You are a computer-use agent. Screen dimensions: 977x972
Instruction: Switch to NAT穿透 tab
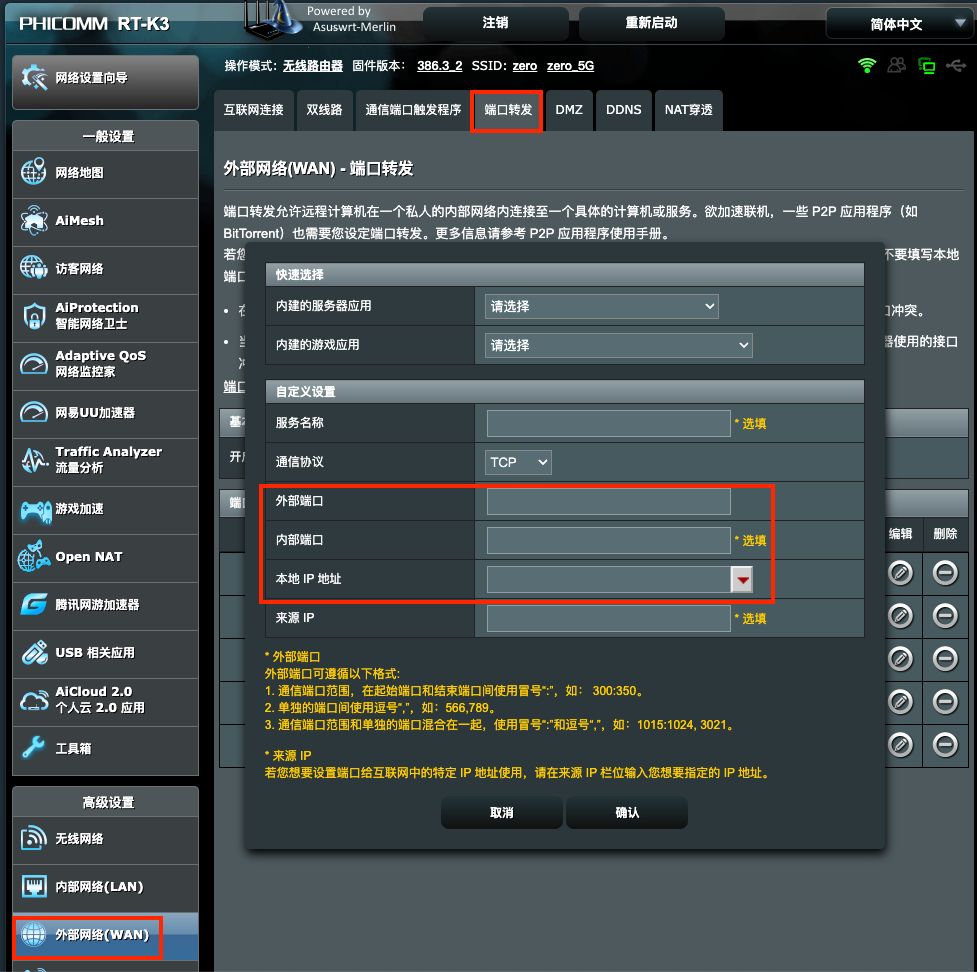[x=689, y=110]
